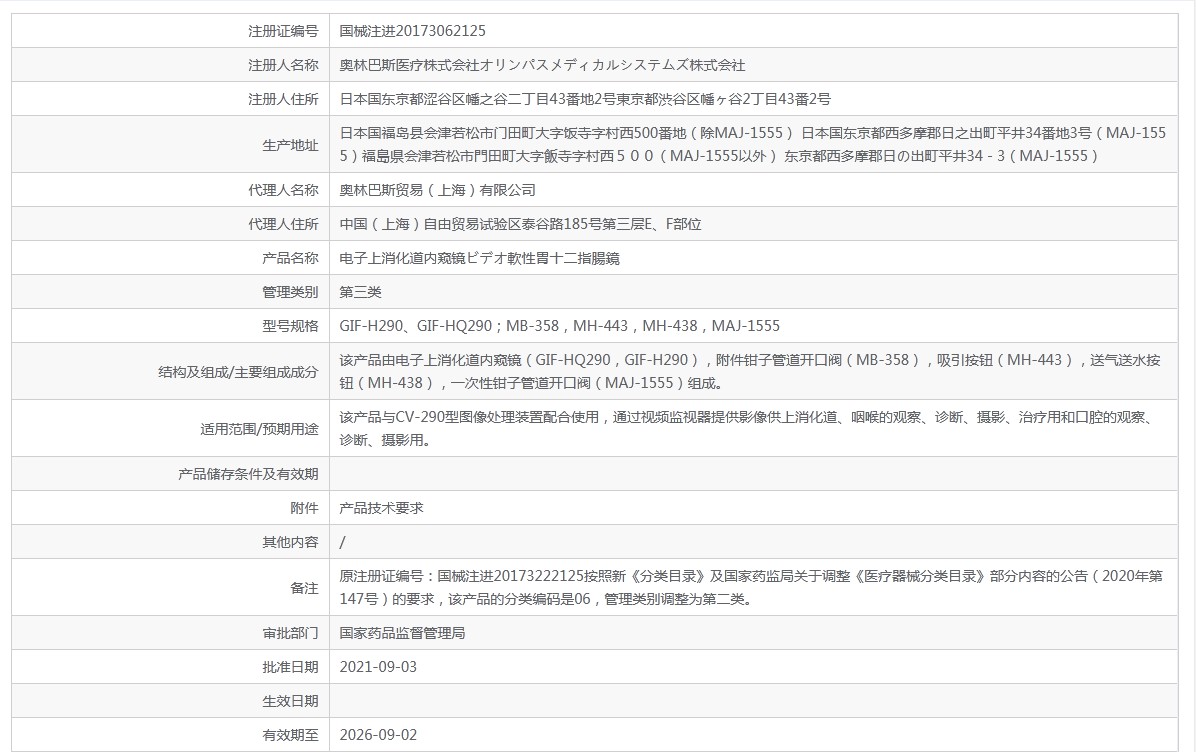This screenshot has width=1196, height=752.
Task: Click the 型号规格 label
Action: pyautogui.click(x=290, y=326)
